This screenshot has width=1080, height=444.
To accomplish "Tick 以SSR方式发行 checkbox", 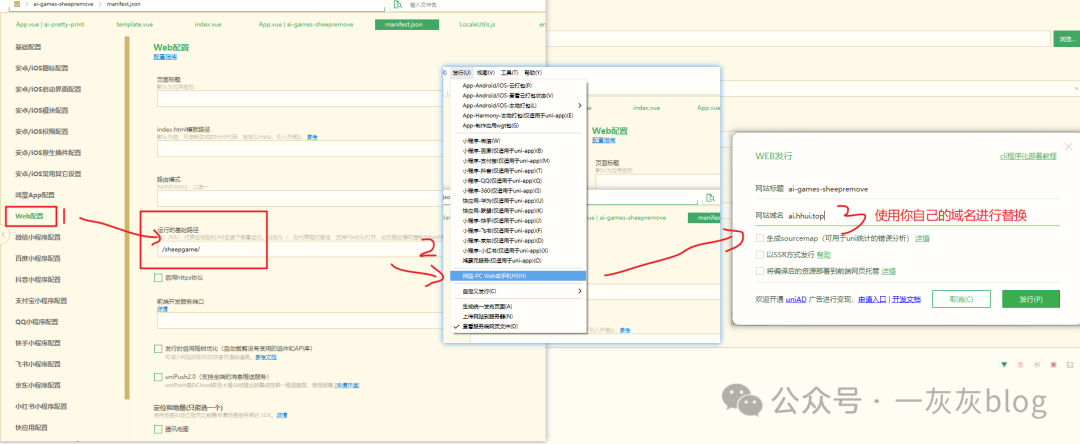I will pos(760,255).
